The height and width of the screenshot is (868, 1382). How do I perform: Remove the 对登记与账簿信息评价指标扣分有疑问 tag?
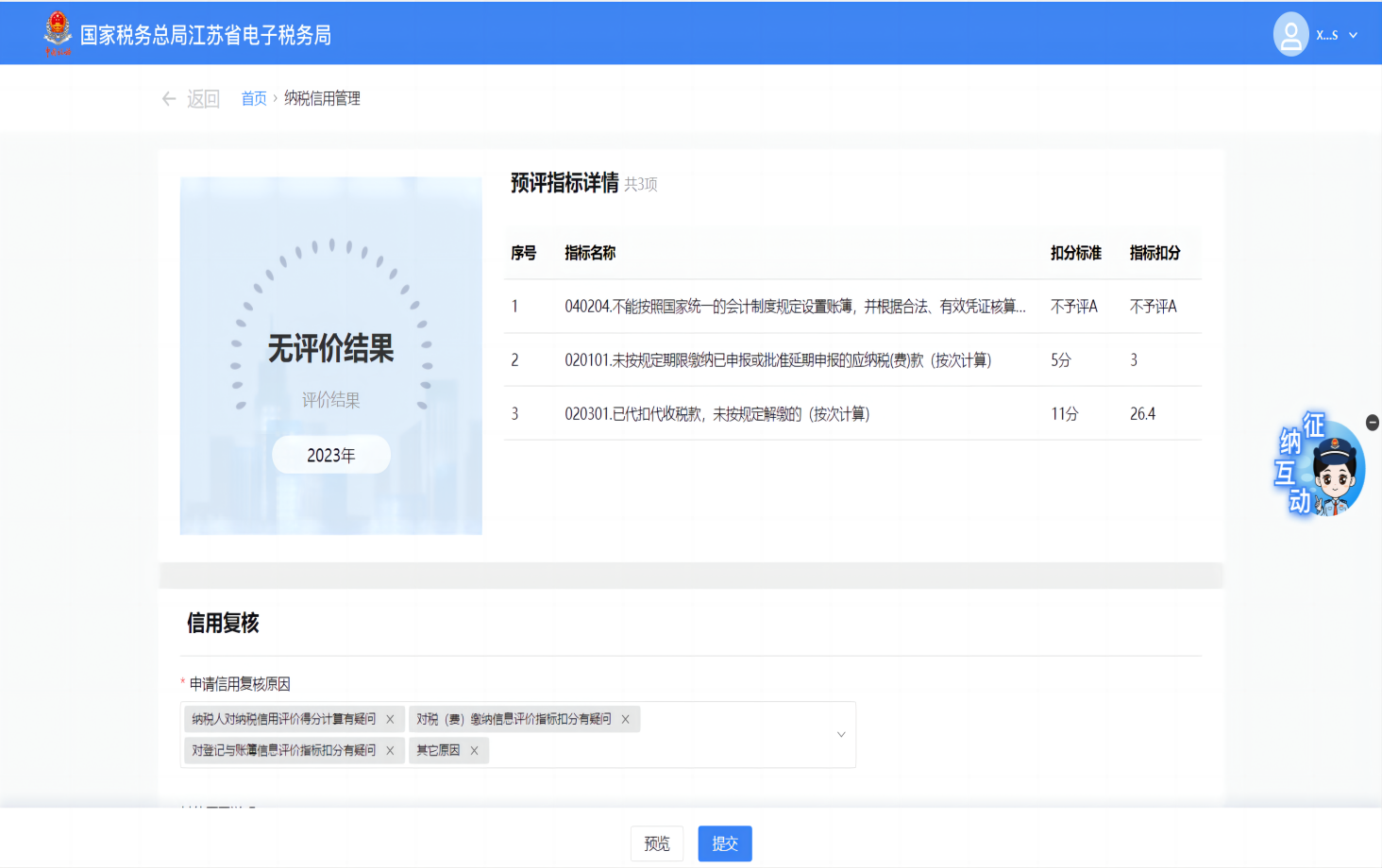click(x=390, y=750)
